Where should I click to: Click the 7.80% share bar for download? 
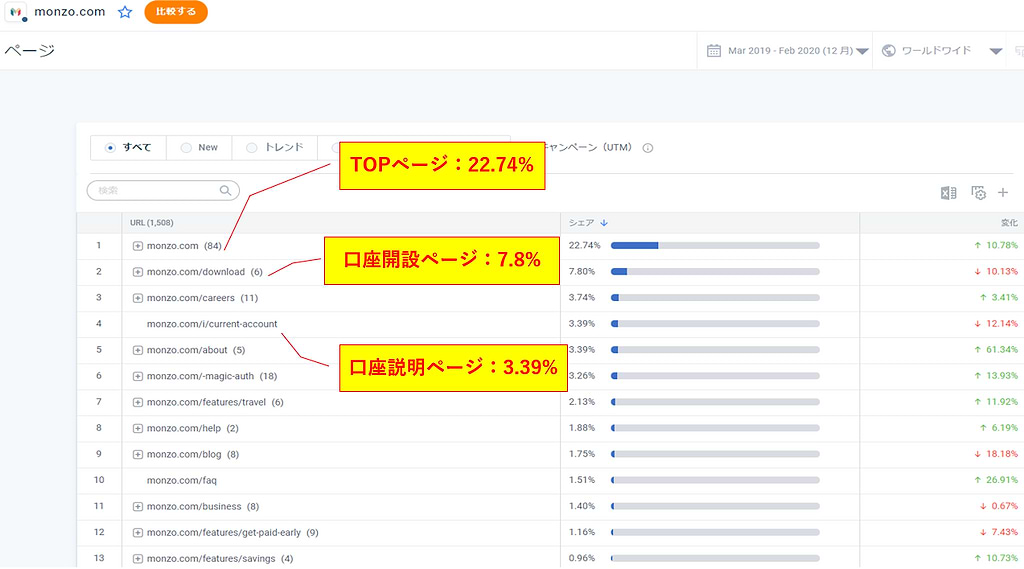[x=715, y=272]
